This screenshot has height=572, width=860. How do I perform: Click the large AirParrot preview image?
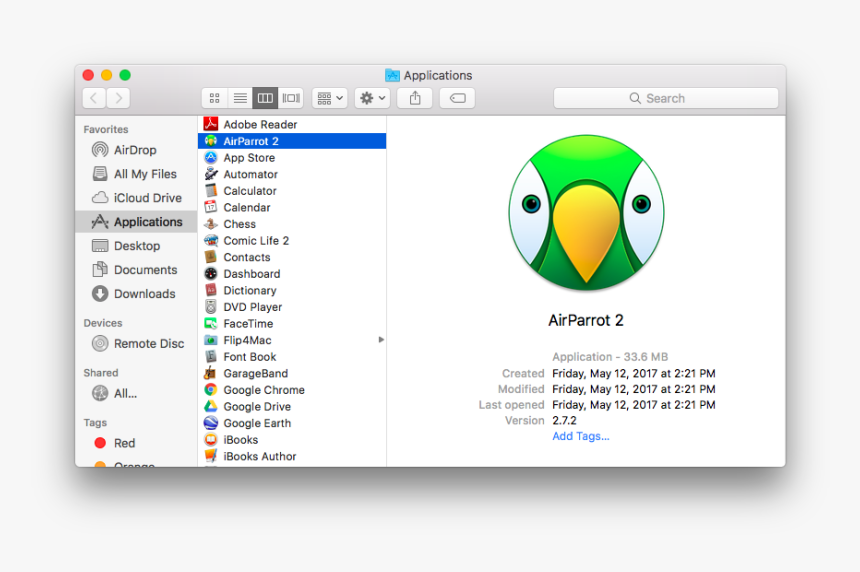586,213
